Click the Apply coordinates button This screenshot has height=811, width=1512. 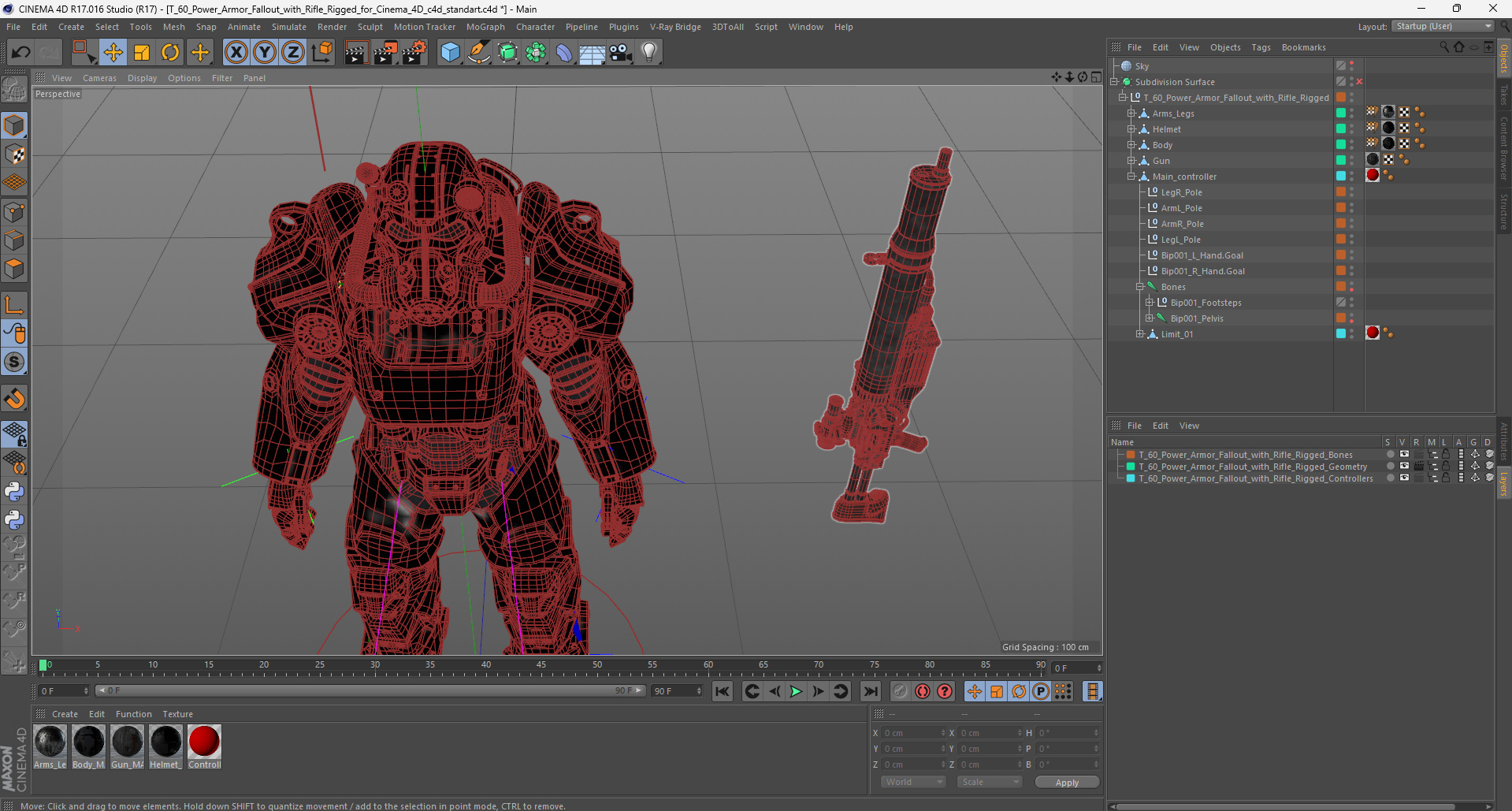1067,783
